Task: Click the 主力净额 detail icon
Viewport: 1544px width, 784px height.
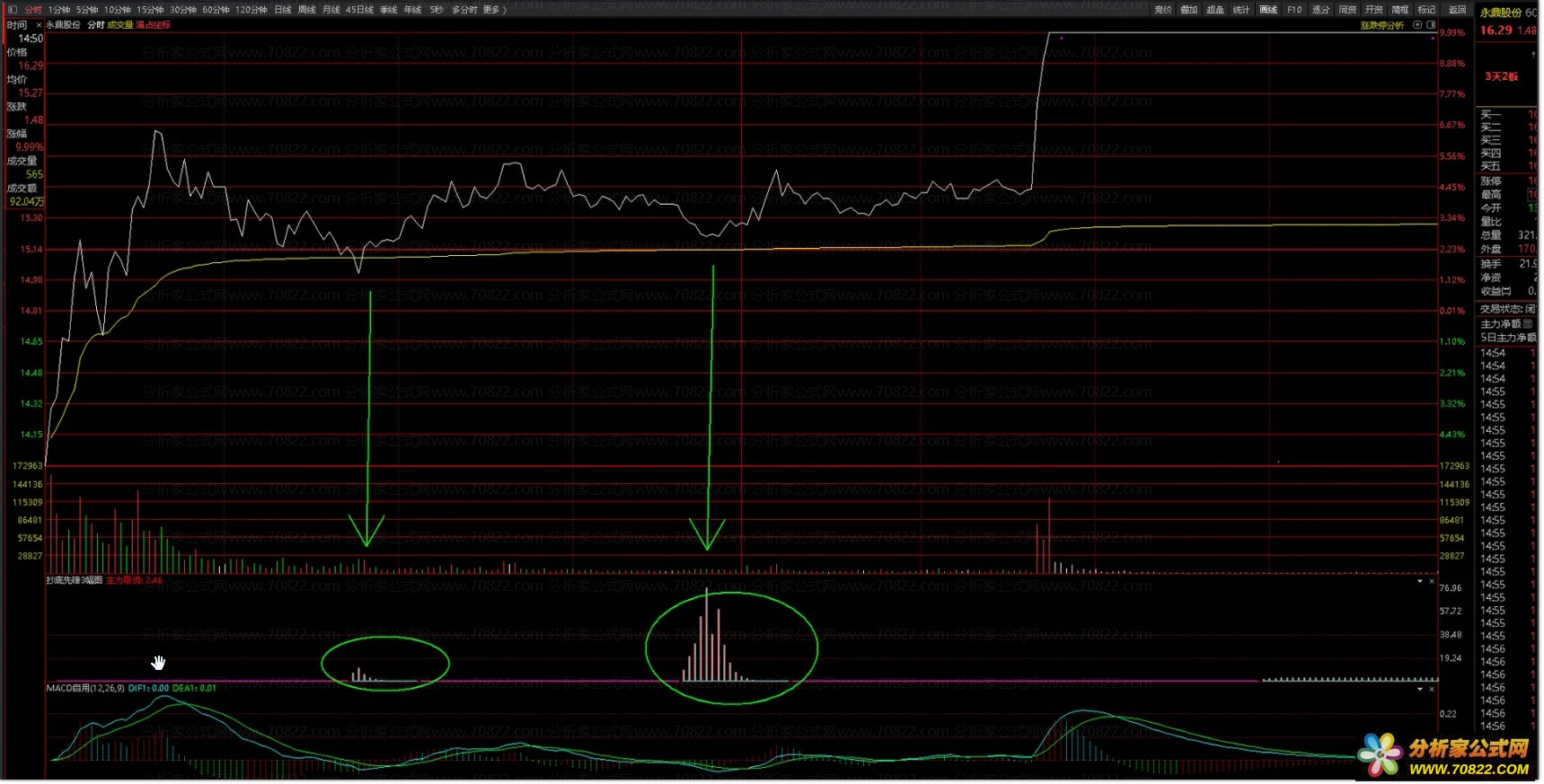Action: (x=1528, y=324)
